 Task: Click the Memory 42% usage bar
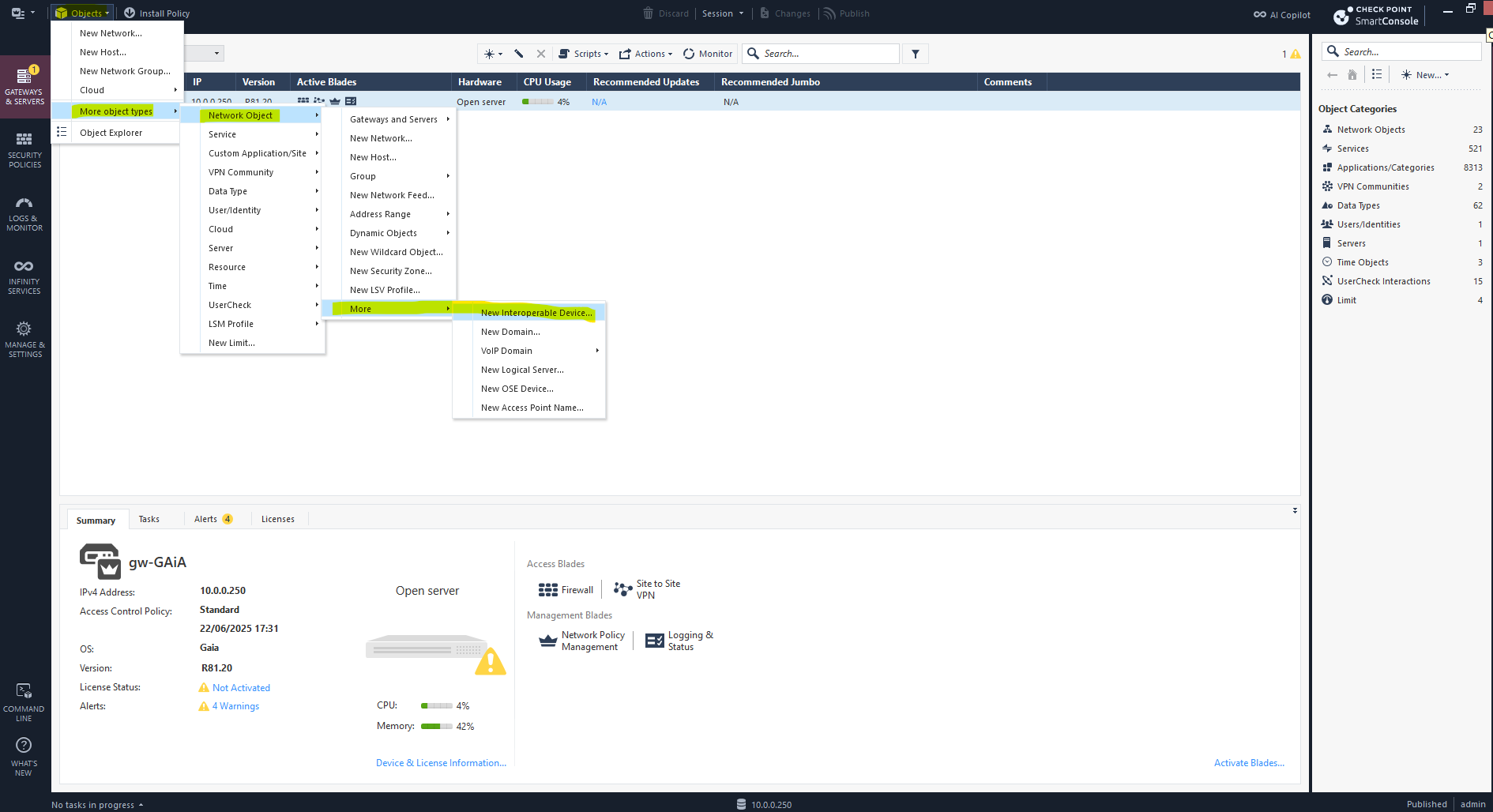coord(437,727)
